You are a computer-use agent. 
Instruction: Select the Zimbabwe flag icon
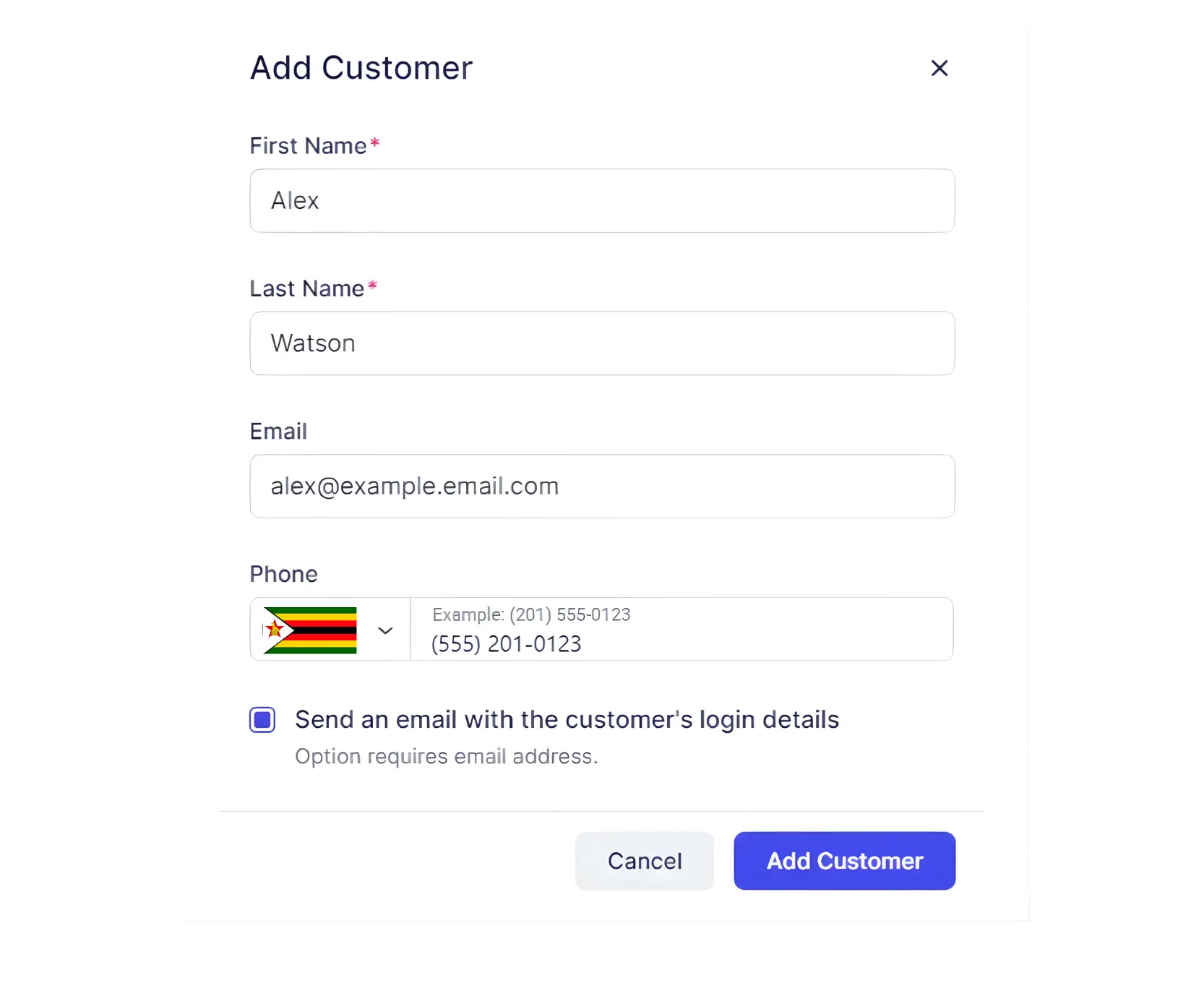click(309, 630)
